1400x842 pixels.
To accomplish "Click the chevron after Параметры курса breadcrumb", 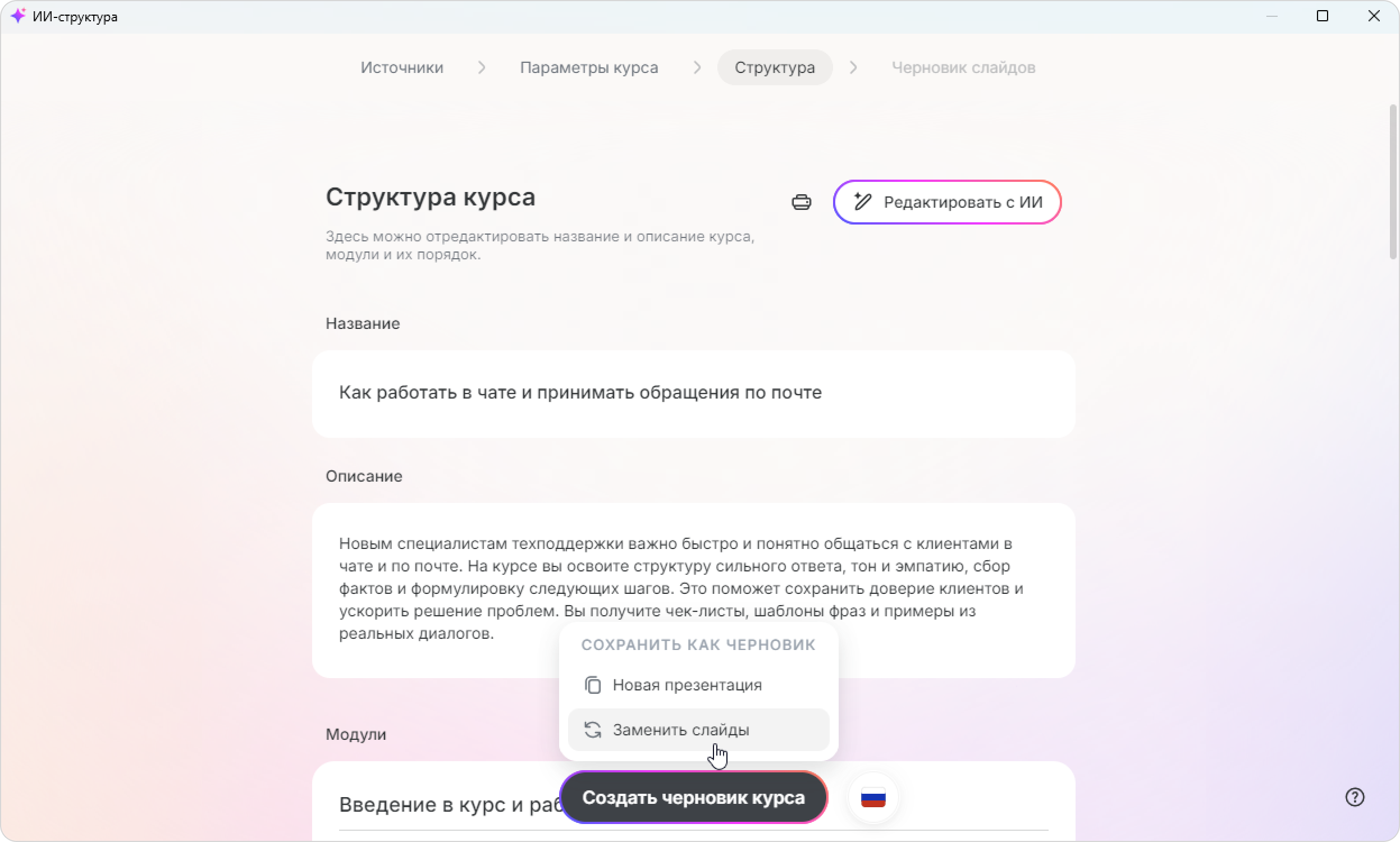I will point(697,67).
